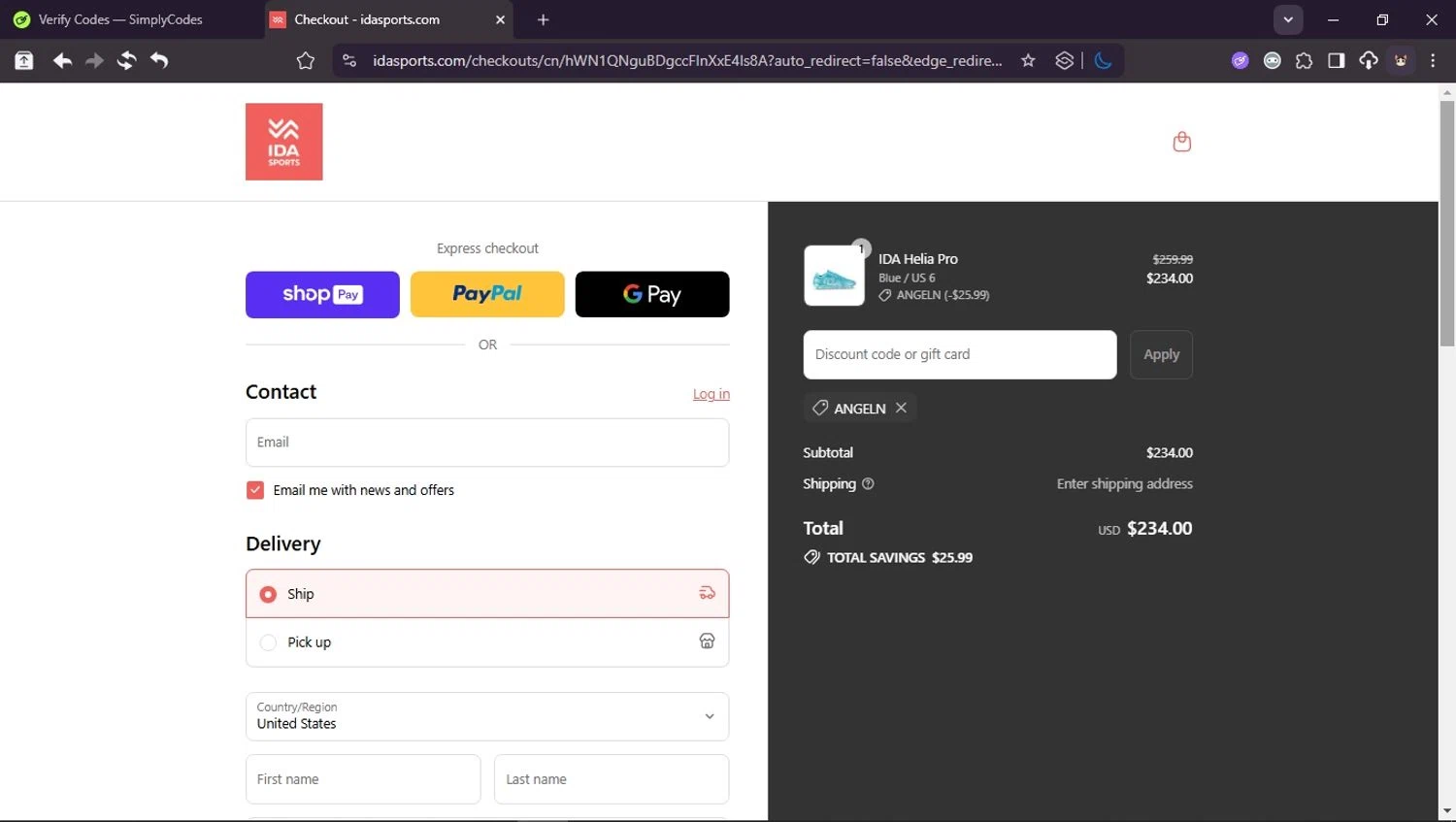Image resolution: width=1456 pixels, height=822 pixels.
Task: Switch to the Checkout - idasports.com tab
Action: [x=388, y=19]
